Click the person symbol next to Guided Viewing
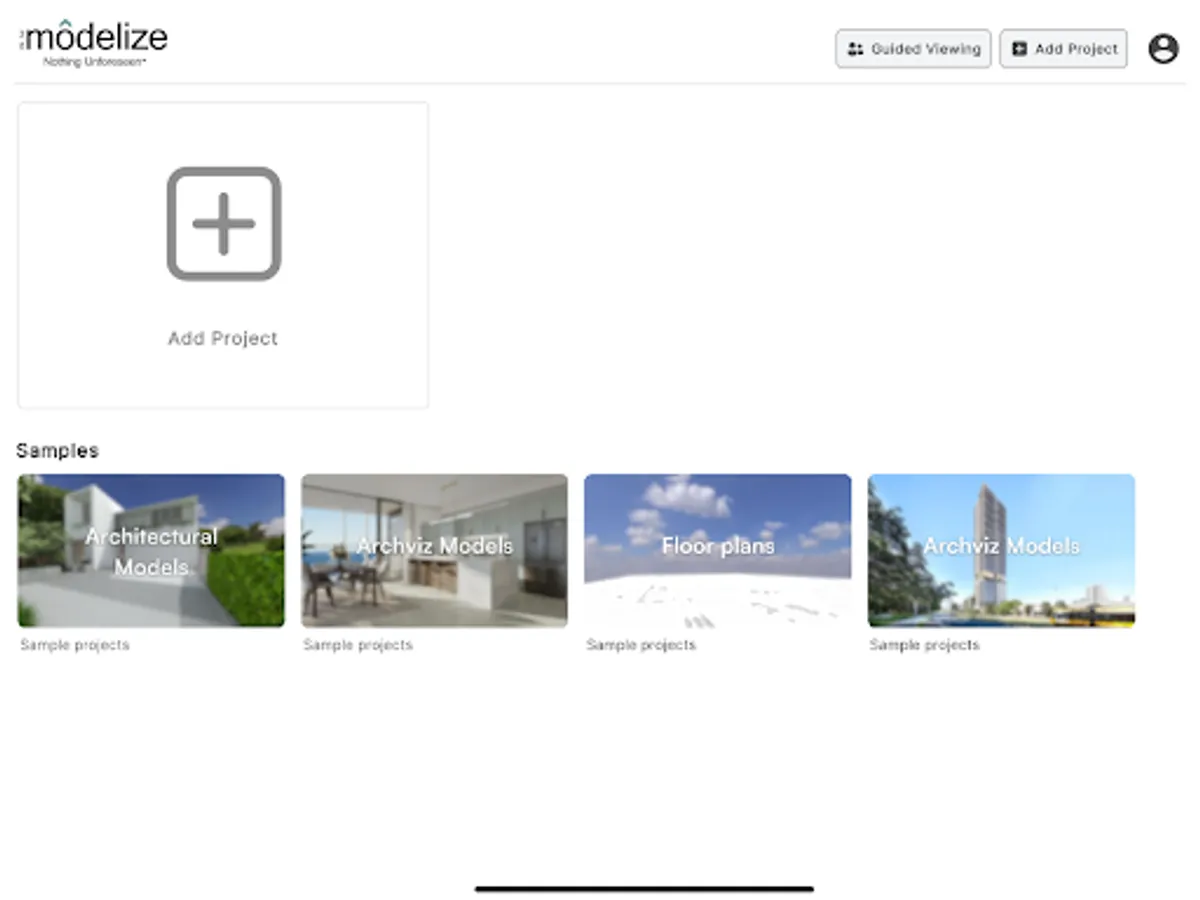Screen dimensions: 1200x900 pyautogui.click(x=856, y=48)
